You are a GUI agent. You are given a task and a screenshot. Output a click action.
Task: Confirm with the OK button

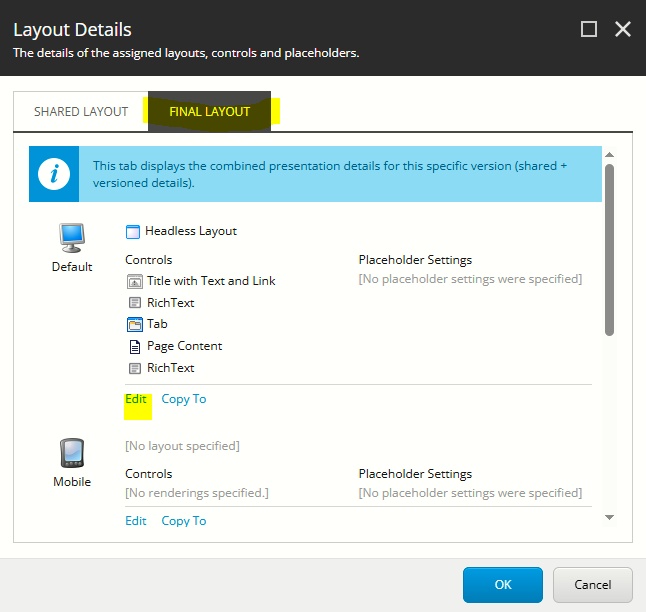[503, 585]
